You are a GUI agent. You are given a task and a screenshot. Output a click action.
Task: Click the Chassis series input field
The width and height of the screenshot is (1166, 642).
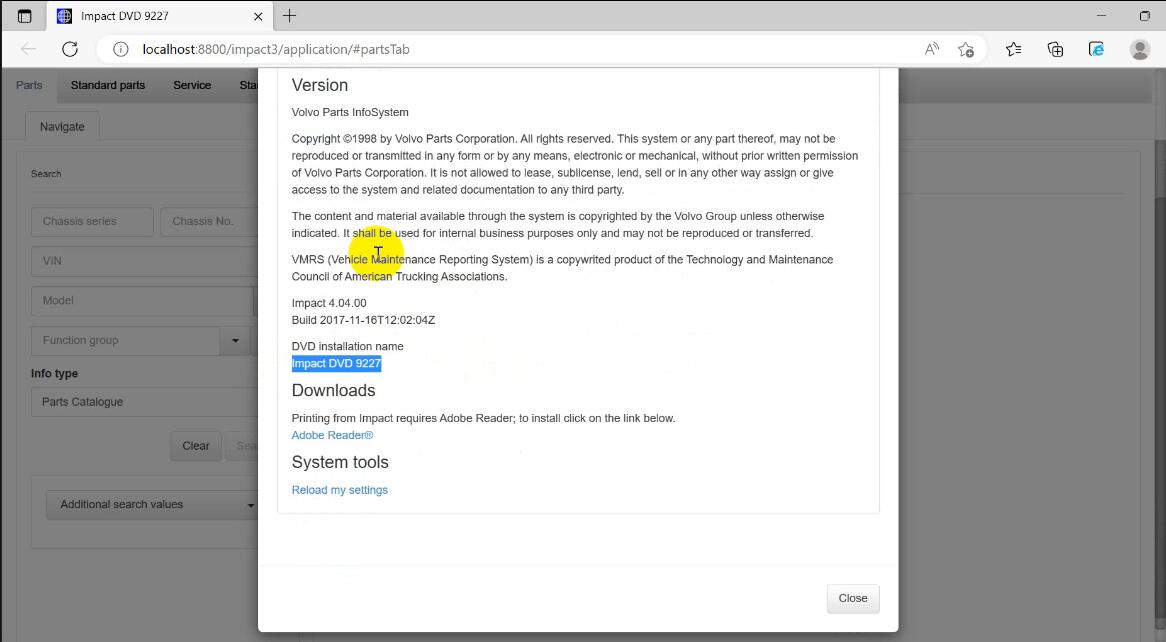tap(92, 221)
